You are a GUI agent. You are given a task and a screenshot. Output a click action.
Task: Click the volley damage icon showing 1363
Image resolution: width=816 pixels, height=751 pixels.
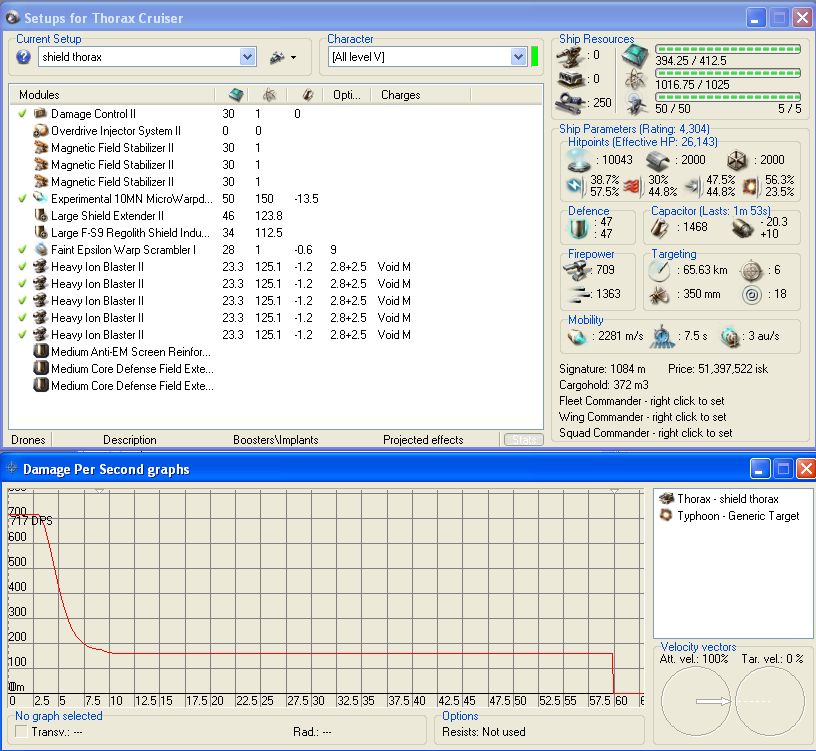coord(578,295)
